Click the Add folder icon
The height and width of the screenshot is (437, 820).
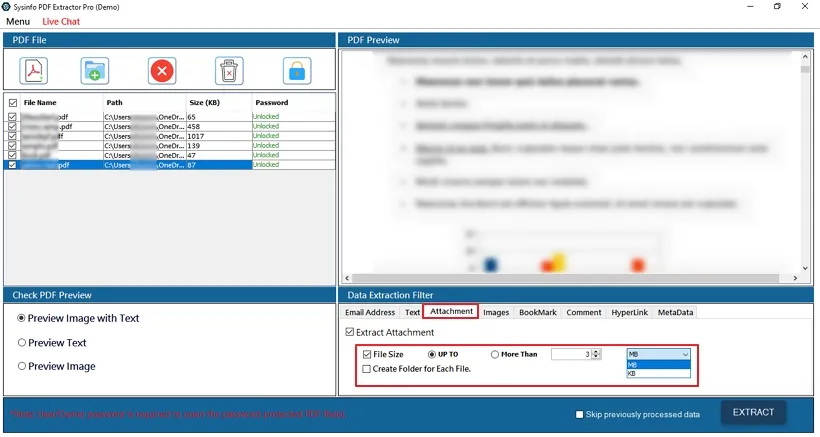pyautogui.click(x=95, y=71)
